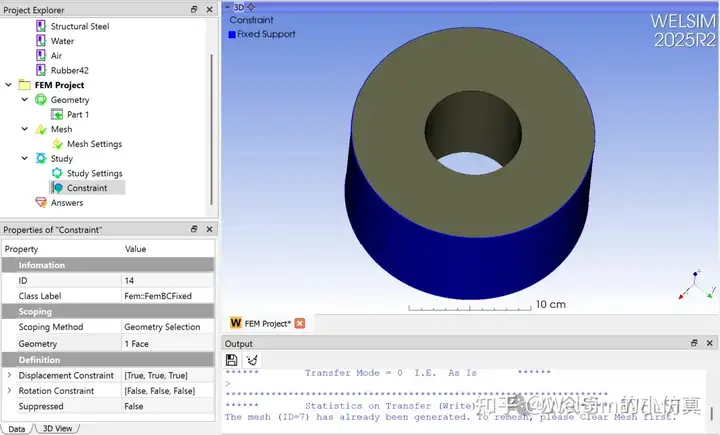Save the output log with disk icon
Image resolution: width=720 pixels, height=435 pixels.
(231, 360)
